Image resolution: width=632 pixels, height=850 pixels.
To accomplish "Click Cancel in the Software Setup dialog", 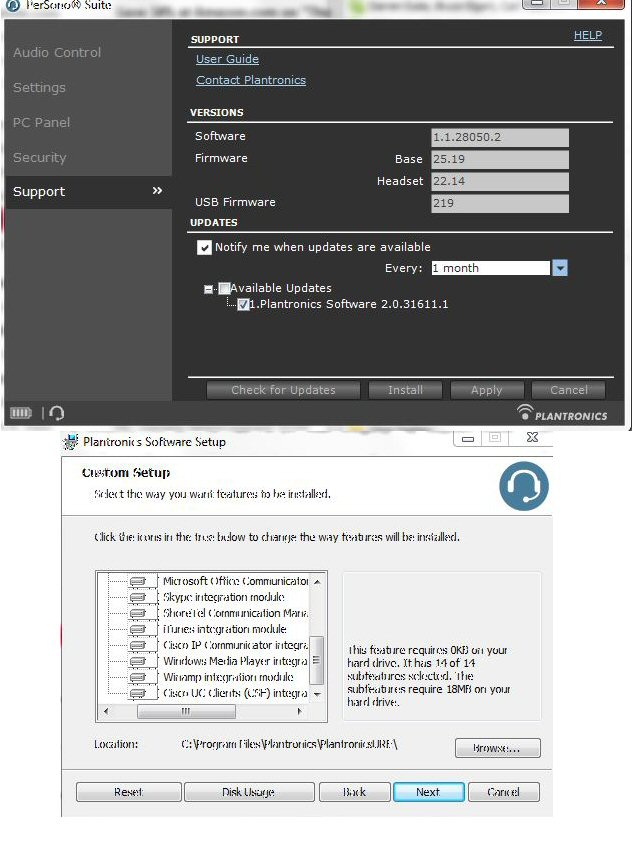I will pyautogui.click(x=504, y=792).
